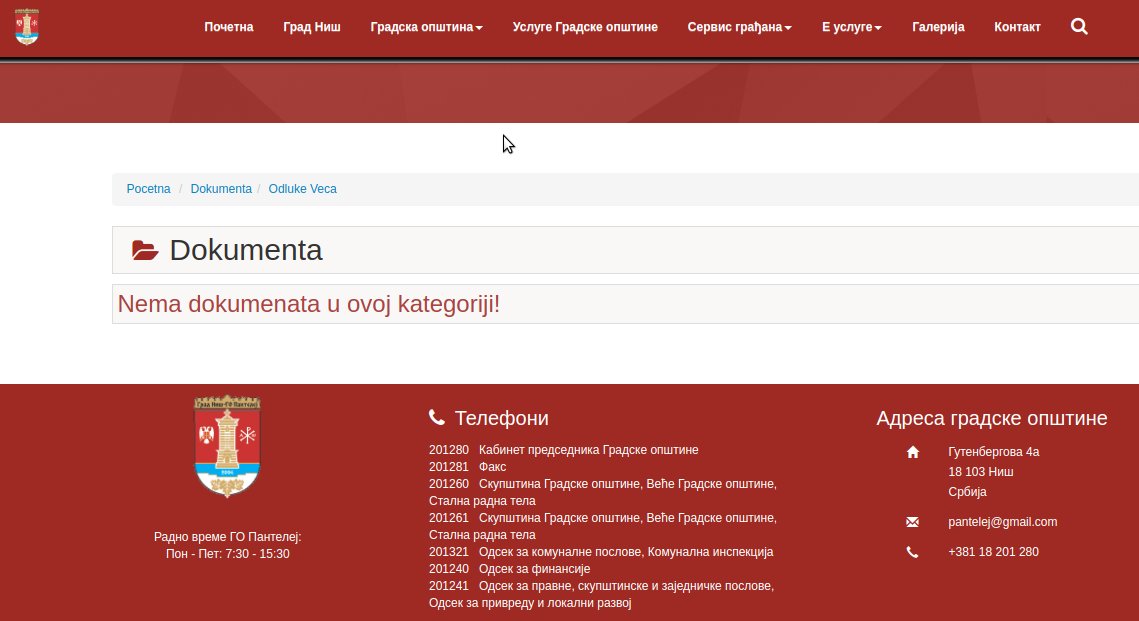The width and height of the screenshot is (1139, 621).
Task: Click the coat of arms emblem in the footer
Action: coord(227,446)
